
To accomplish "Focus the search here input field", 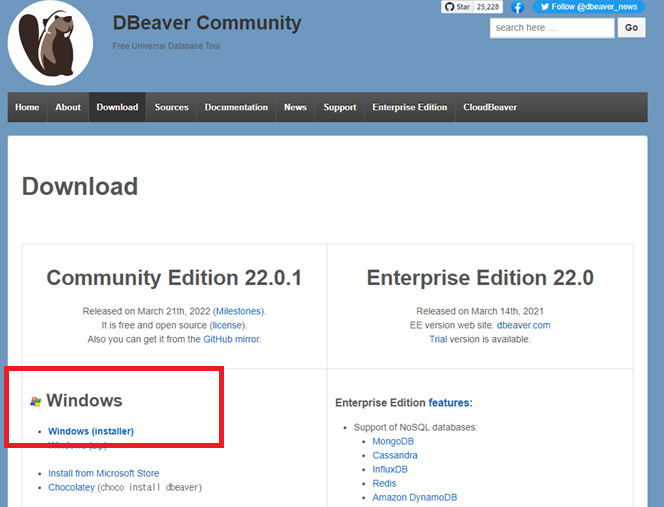I will [552, 28].
